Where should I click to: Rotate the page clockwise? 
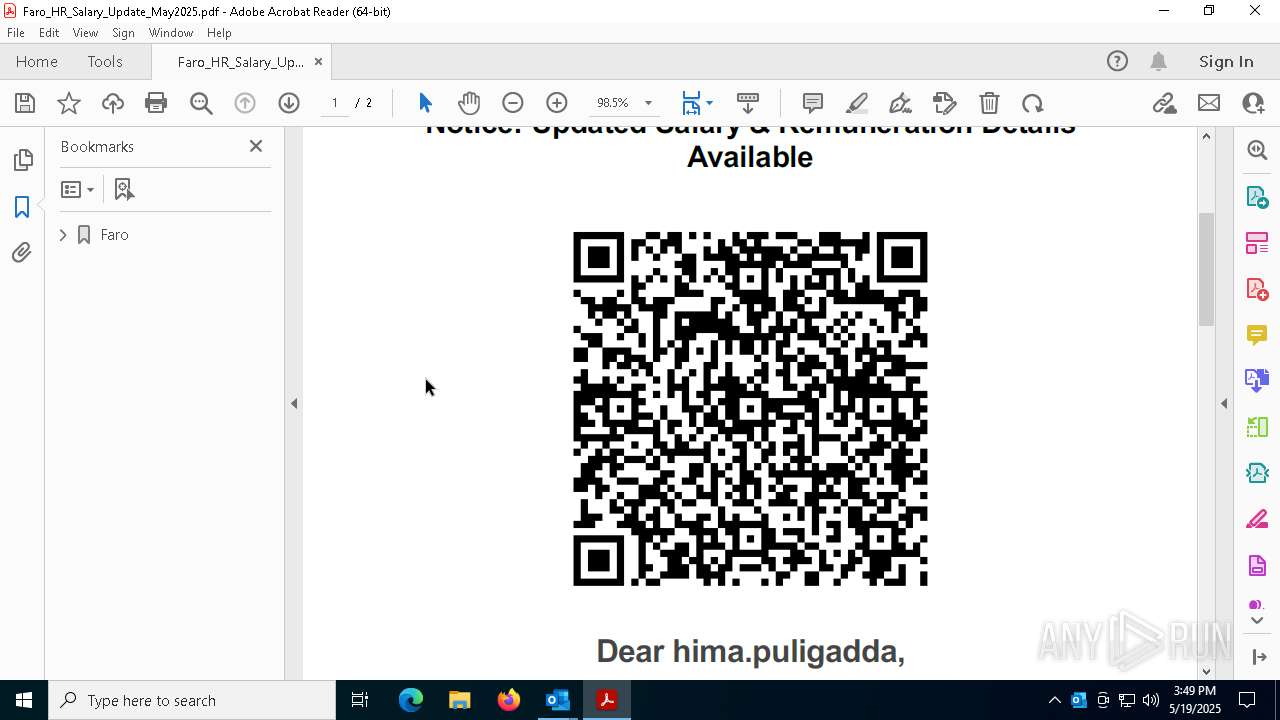click(x=1033, y=103)
